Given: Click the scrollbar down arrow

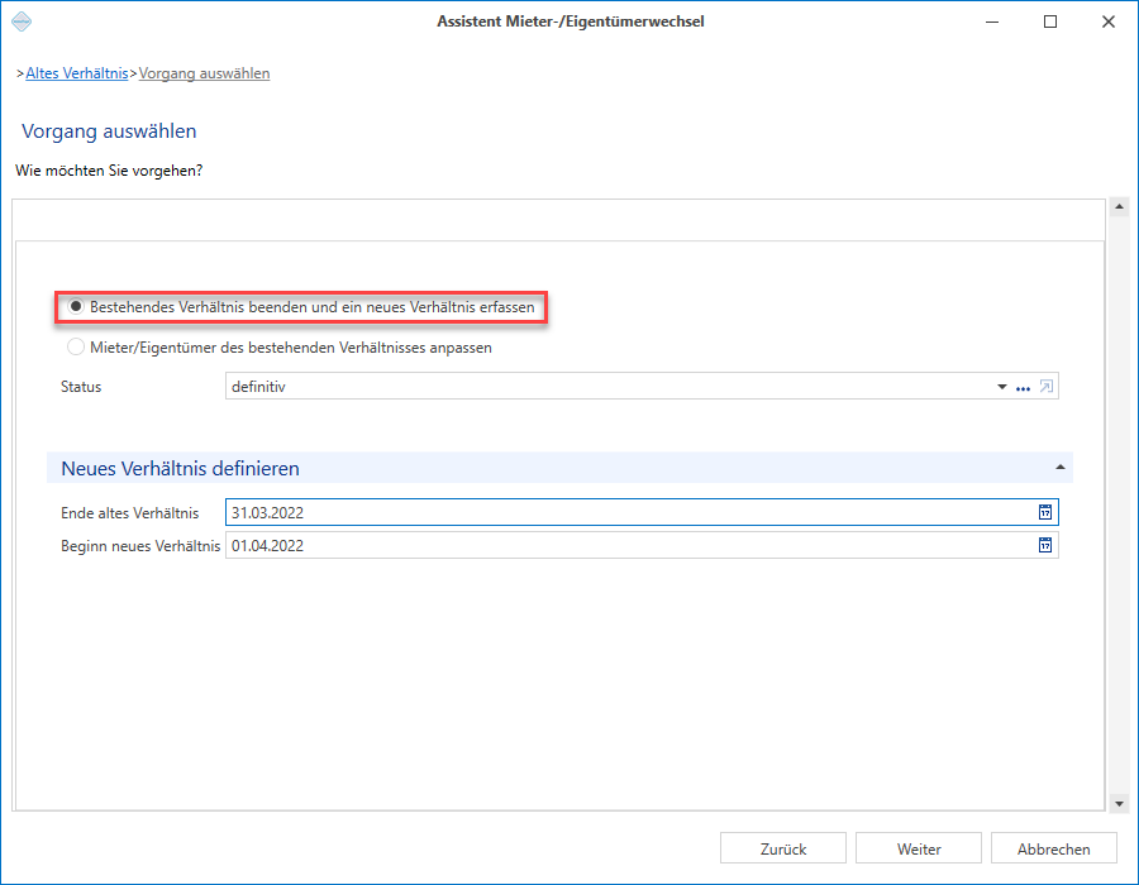Looking at the screenshot, I should click(x=1119, y=803).
